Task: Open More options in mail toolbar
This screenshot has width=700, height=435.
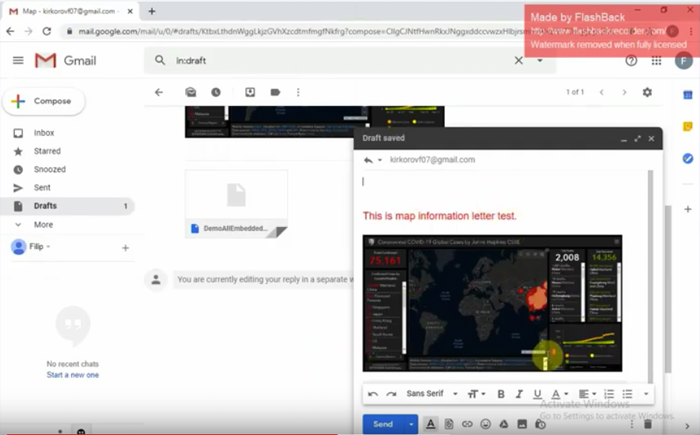Action: point(298,92)
